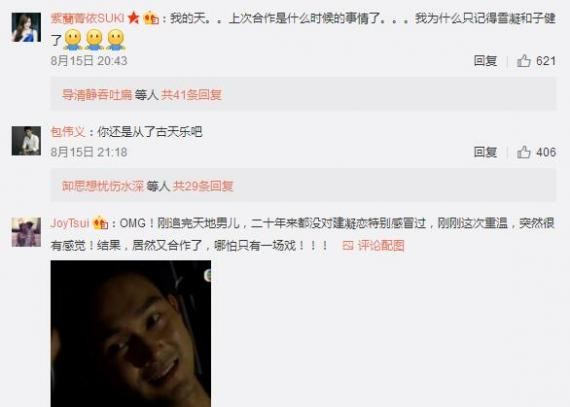The height and width of the screenshot is (407, 570).
Task: Open 评论配图 image icon in JoyTsui comment
Action: (348, 246)
